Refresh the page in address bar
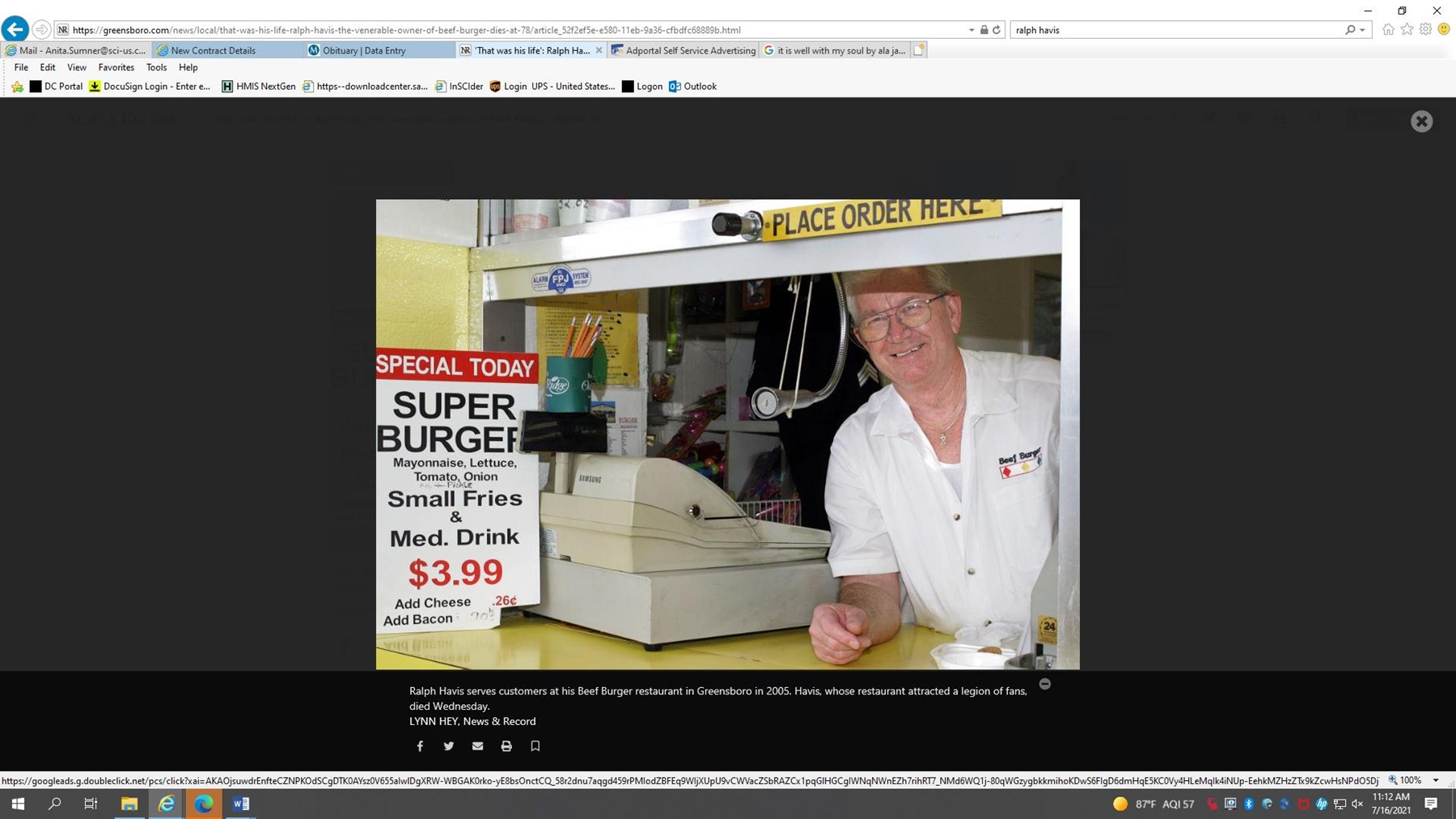Image resolution: width=1456 pixels, height=819 pixels. point(997,30)
